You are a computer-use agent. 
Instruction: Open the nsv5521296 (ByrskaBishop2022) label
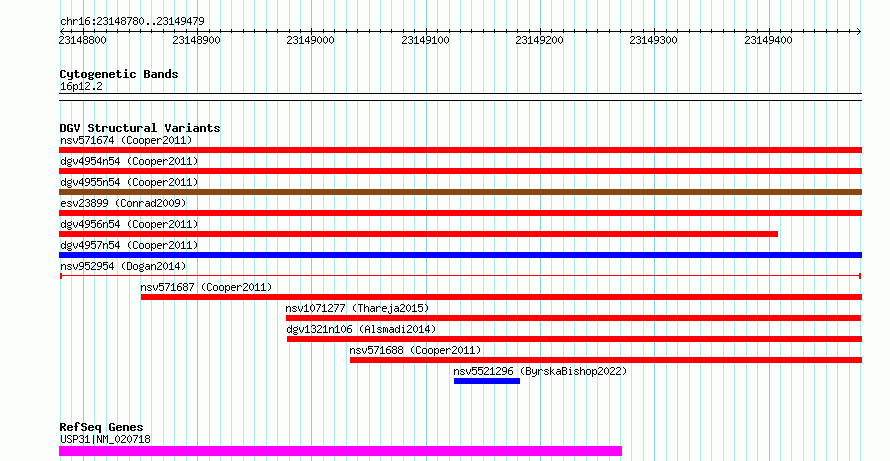540,371
